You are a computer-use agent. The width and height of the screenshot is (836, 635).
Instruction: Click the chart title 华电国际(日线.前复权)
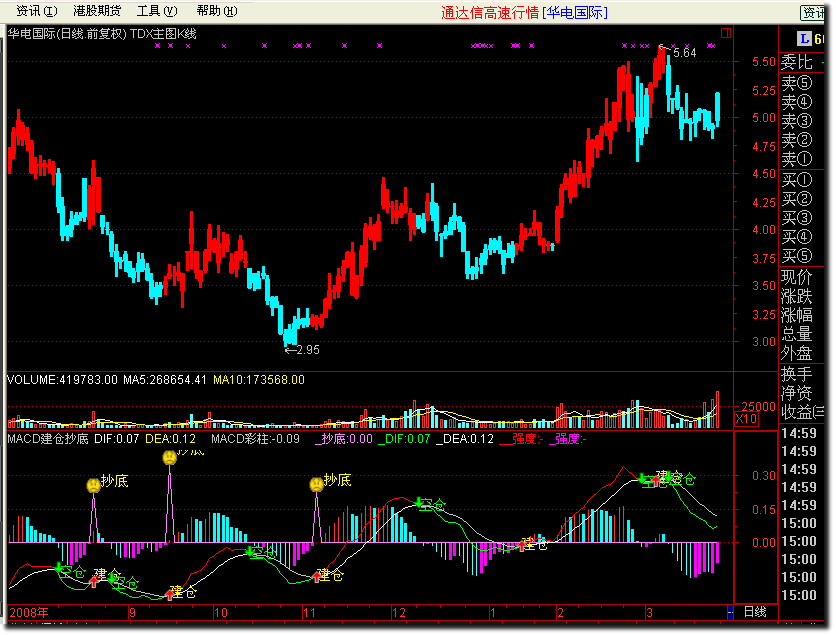(67, 34)
